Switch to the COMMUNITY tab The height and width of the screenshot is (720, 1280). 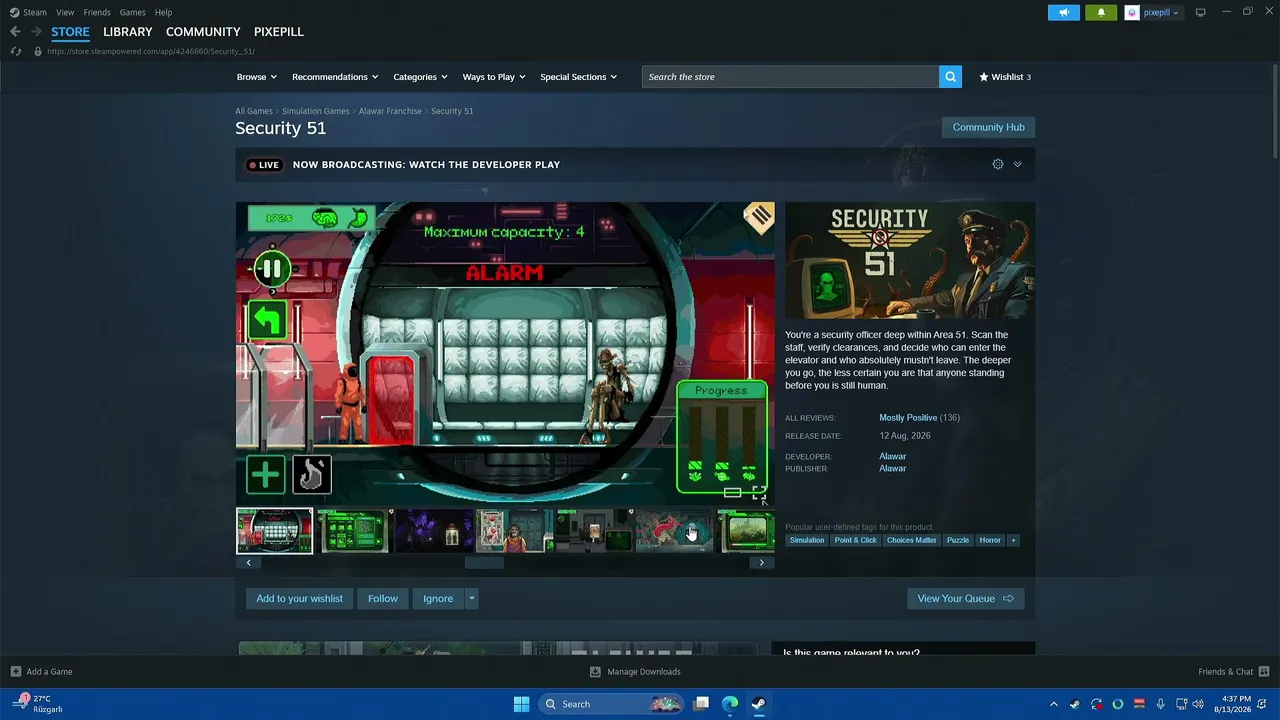coord(203,32)
